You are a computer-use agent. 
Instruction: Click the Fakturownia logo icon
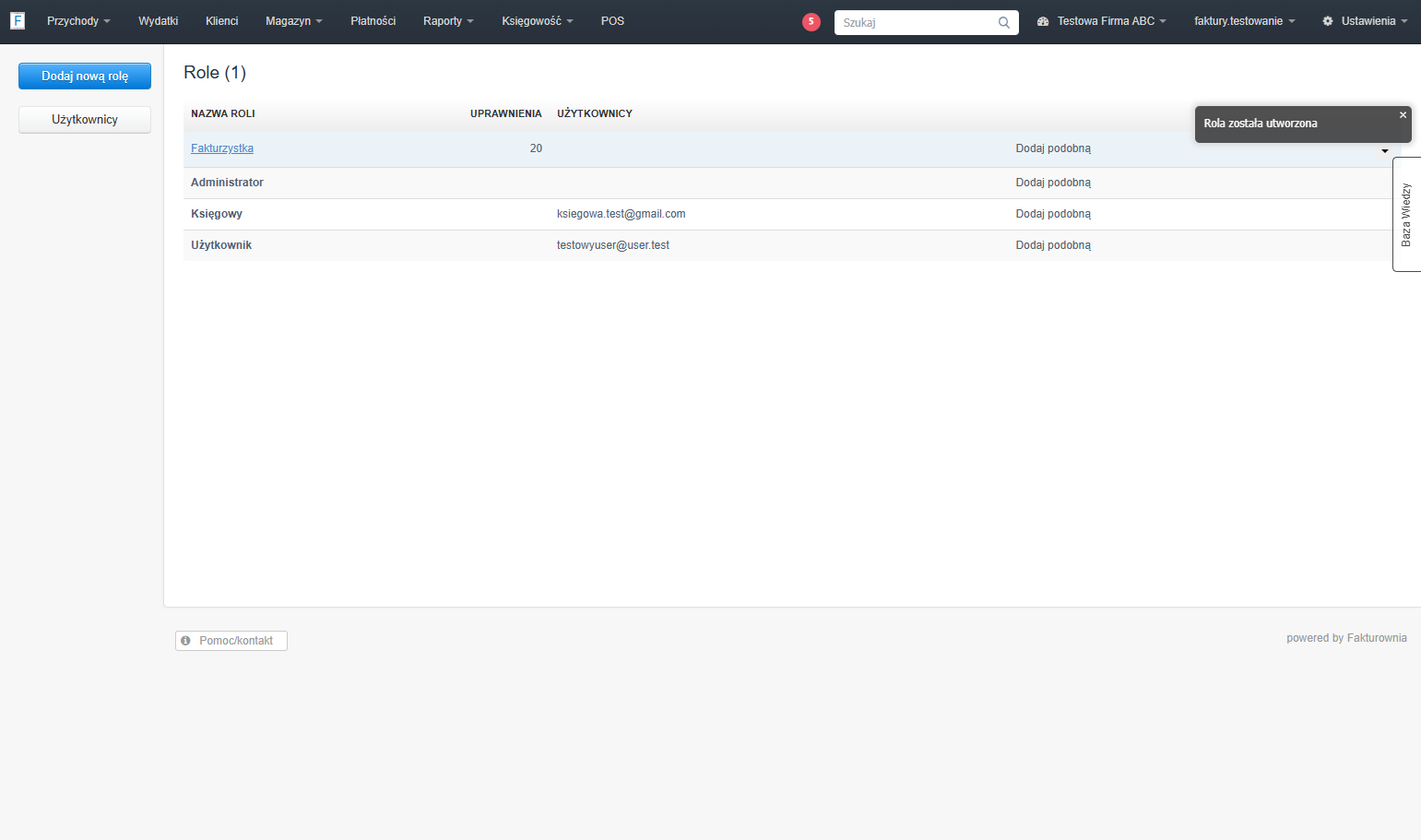[18, 20]
